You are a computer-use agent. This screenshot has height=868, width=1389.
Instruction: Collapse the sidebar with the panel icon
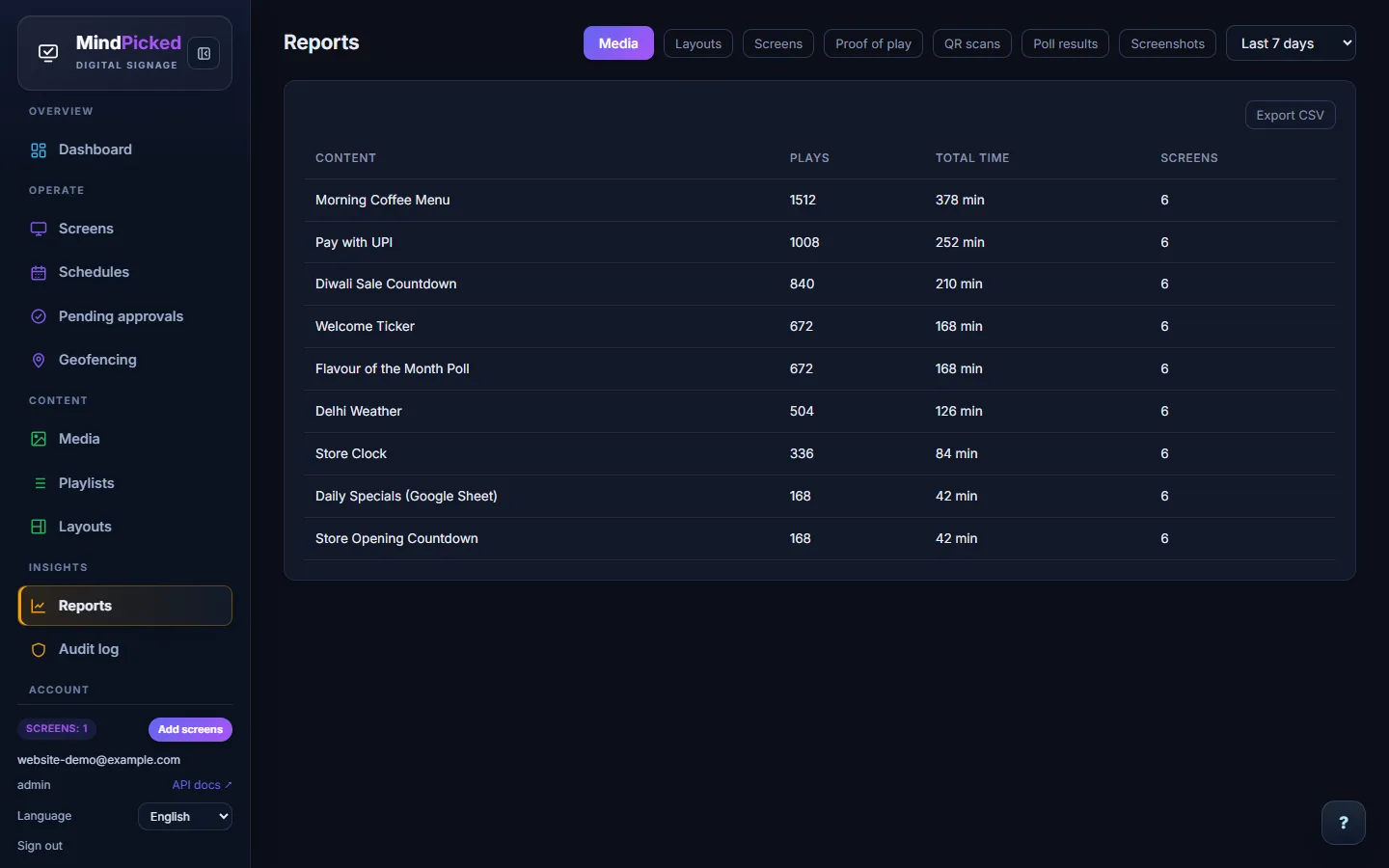(204, 54)
